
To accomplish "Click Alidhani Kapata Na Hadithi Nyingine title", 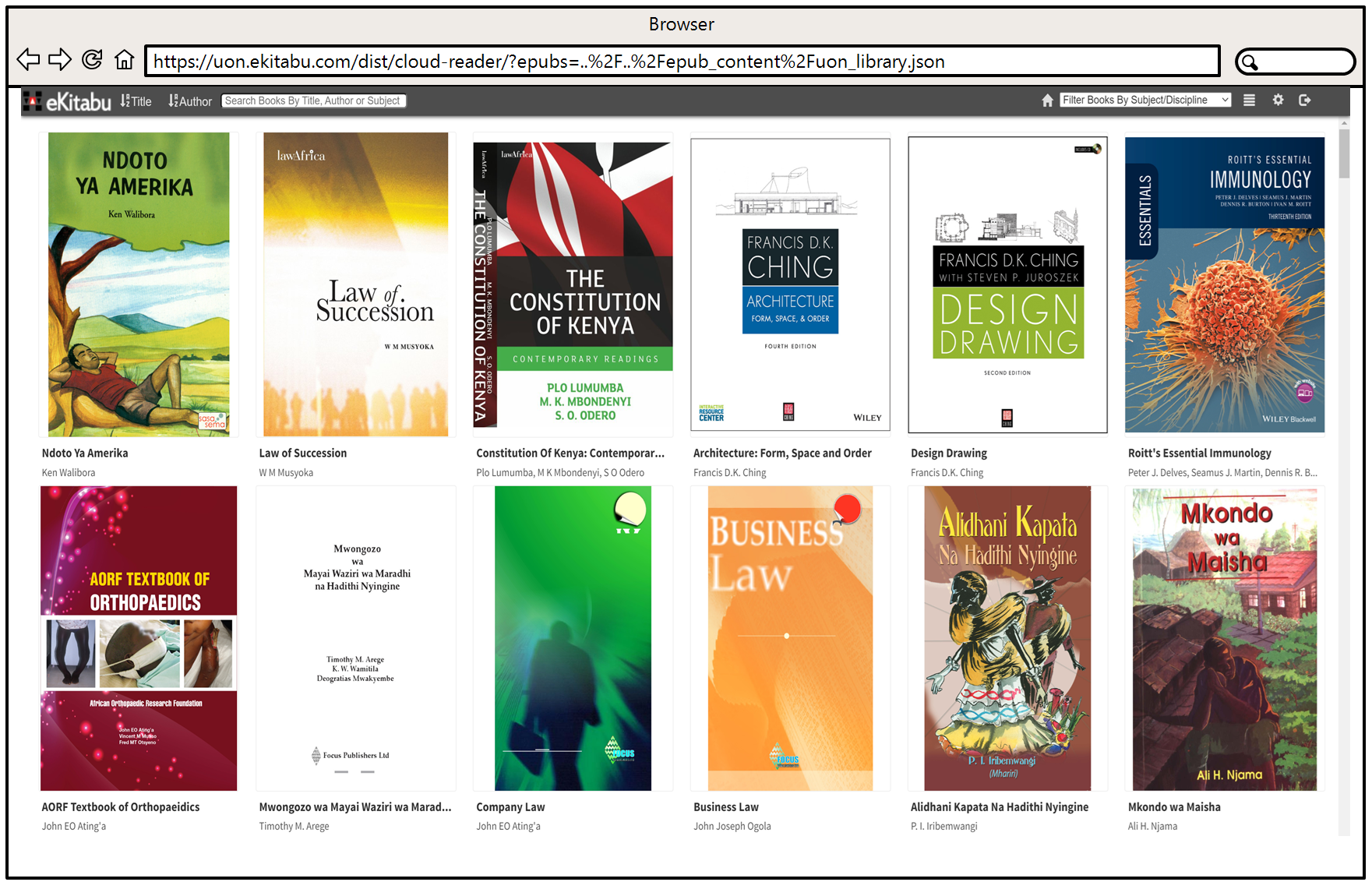I will (x=1000, y=806).
